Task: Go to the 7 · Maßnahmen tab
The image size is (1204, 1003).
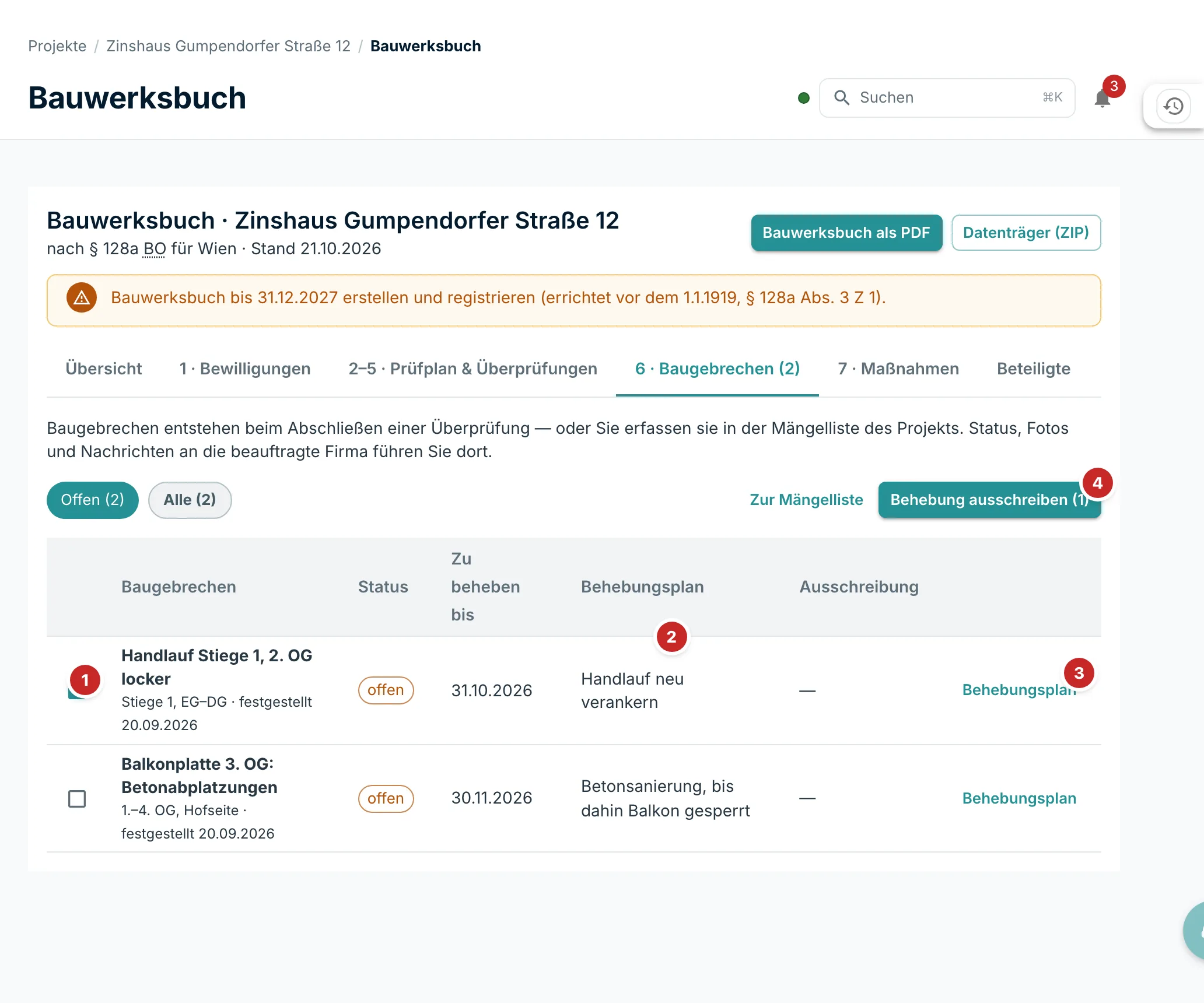Action: (898, 369)
